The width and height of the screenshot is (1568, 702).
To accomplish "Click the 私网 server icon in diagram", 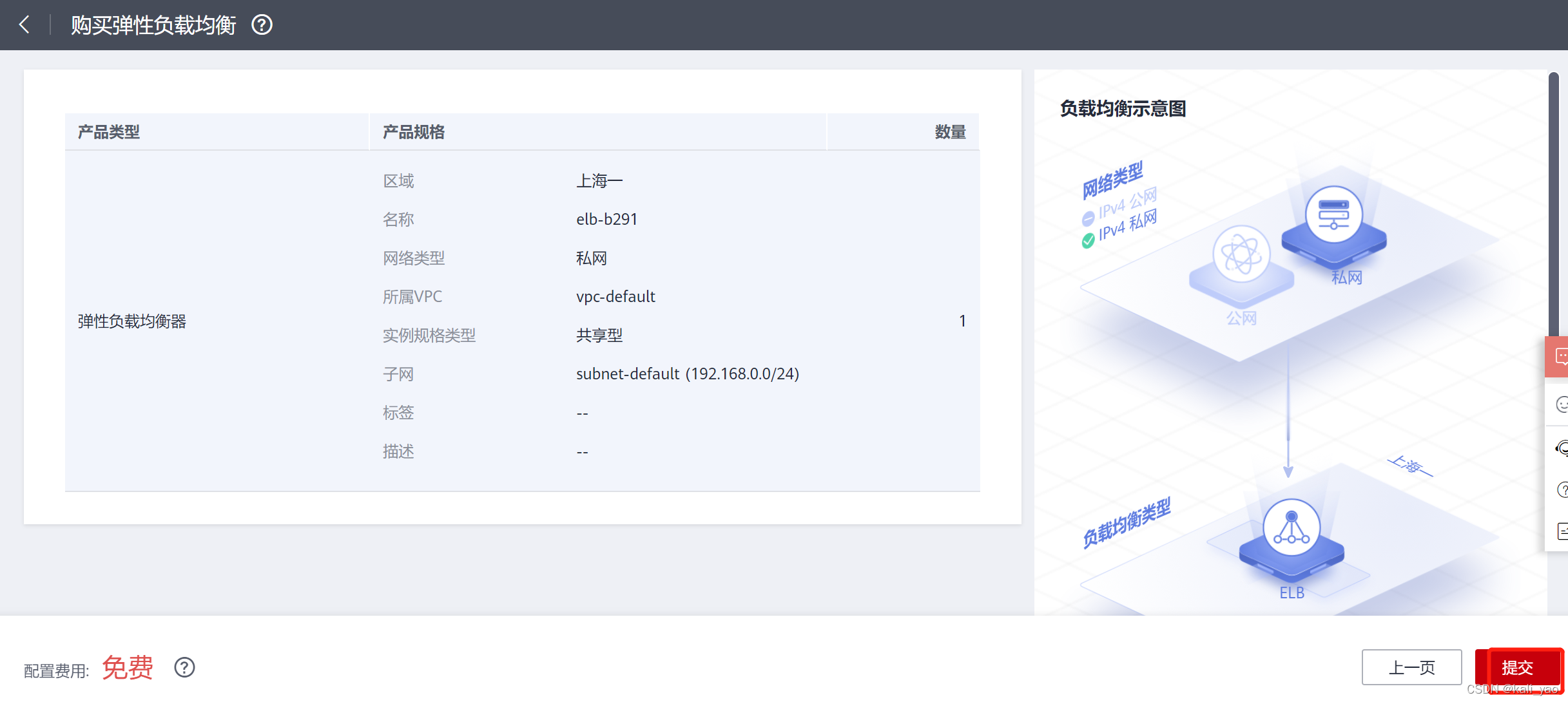I will 1333,214.
